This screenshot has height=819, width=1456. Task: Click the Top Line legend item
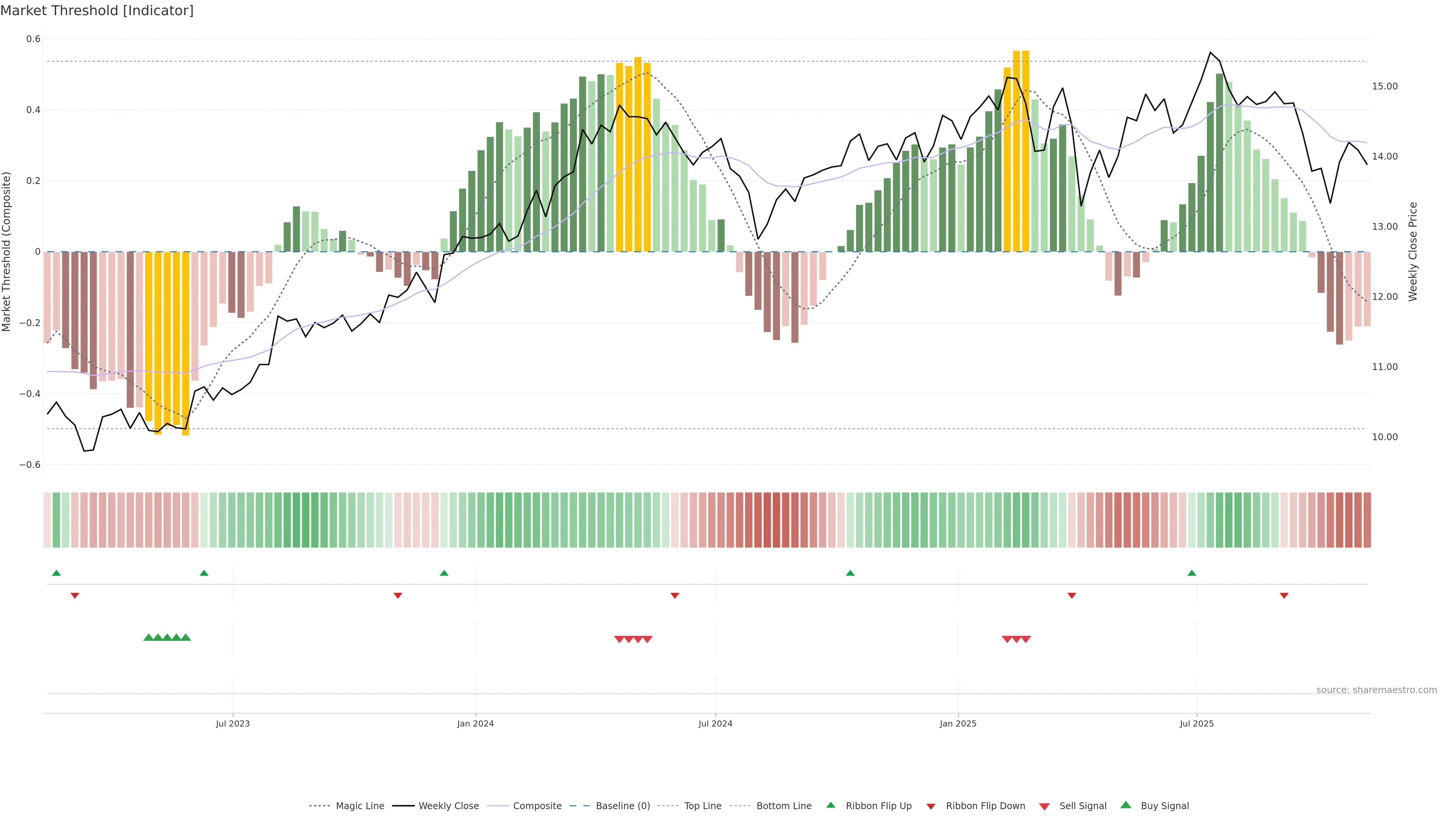pyautogui.click(x=703, y=806)
